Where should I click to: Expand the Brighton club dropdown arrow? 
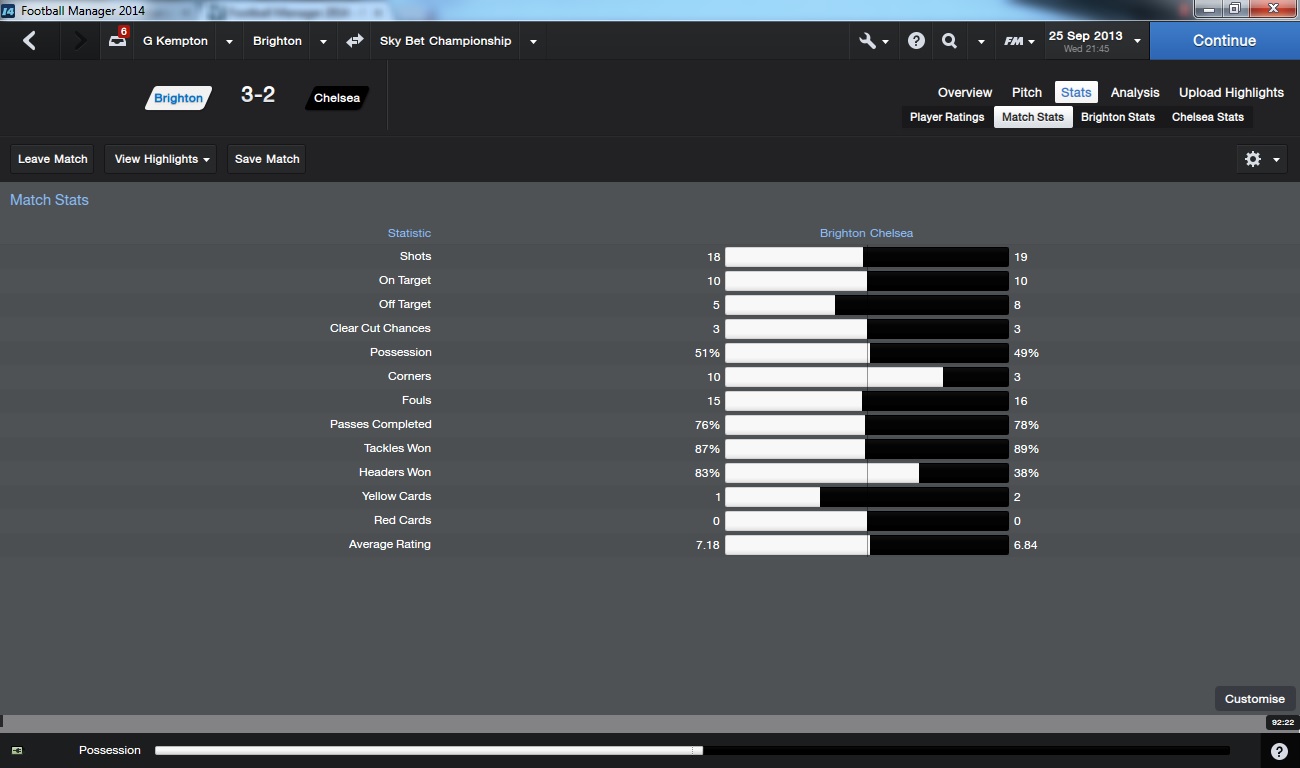click(323, 42)
